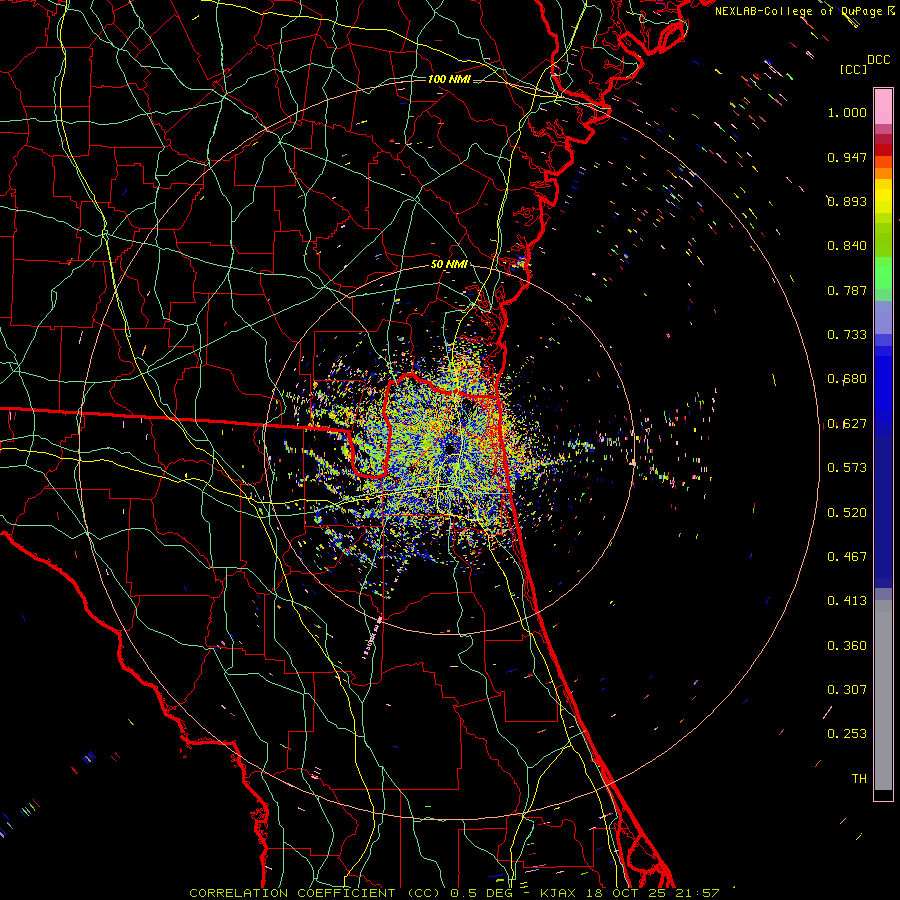Select the 1.000 legend value
This screenshot has width=900, height=900.
coord(847,112)
